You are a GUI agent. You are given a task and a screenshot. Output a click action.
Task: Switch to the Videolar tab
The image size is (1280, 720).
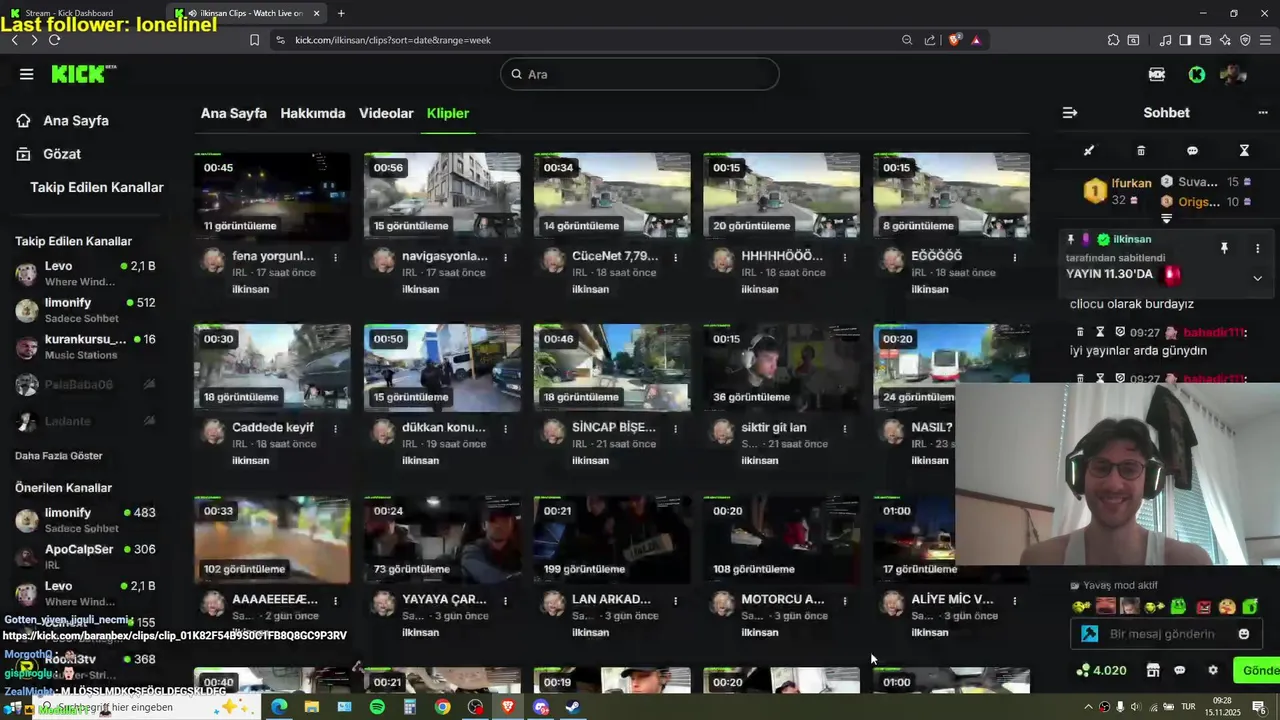pos(386,113)
